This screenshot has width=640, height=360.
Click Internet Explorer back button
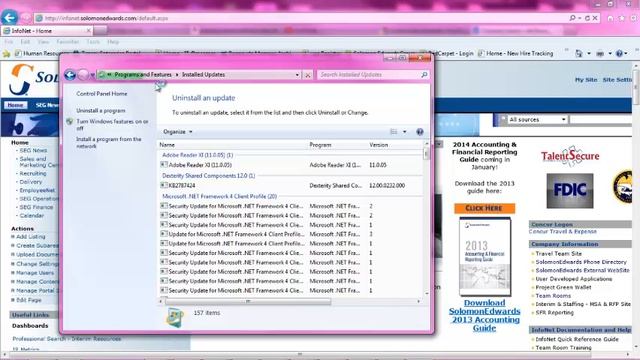[9, 18]
